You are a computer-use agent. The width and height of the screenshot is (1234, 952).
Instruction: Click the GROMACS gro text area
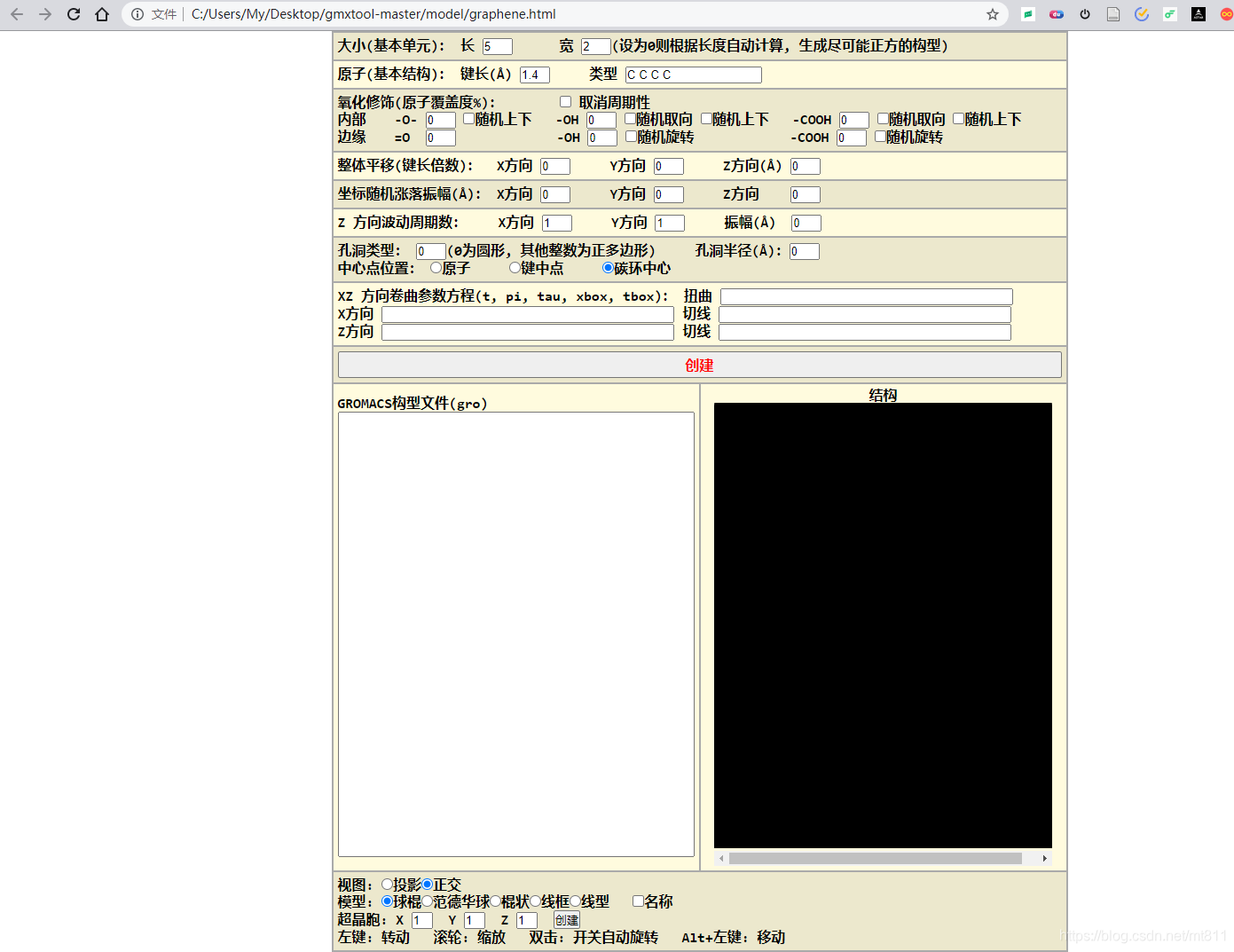[x=516, y=634]
